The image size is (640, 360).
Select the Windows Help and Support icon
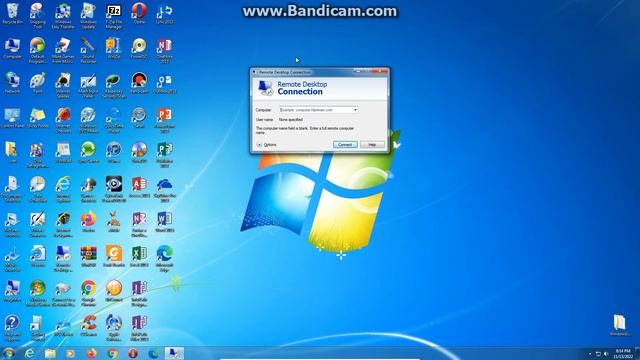[12, 328]
